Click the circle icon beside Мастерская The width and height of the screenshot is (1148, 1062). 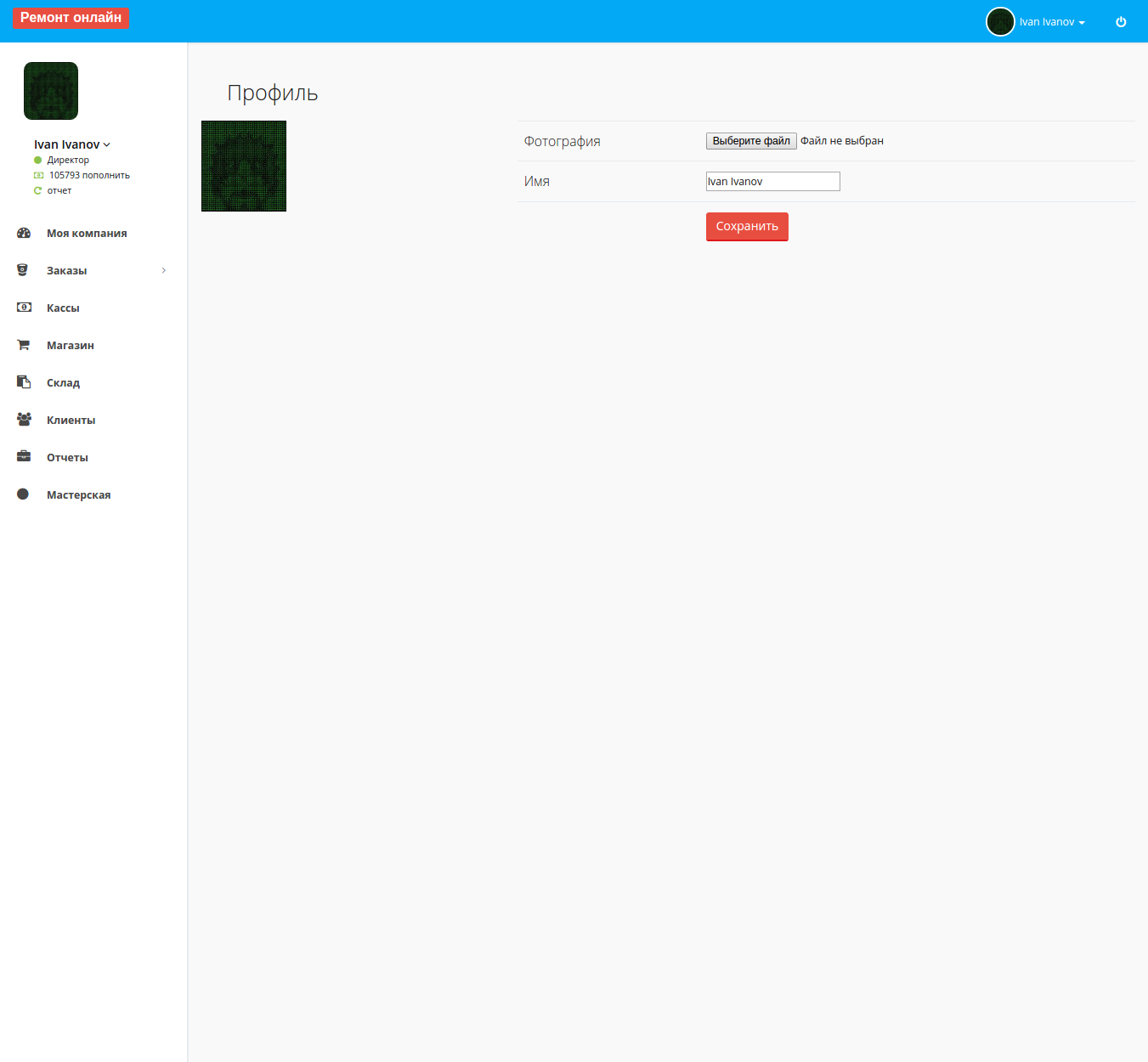pos(23,494)
